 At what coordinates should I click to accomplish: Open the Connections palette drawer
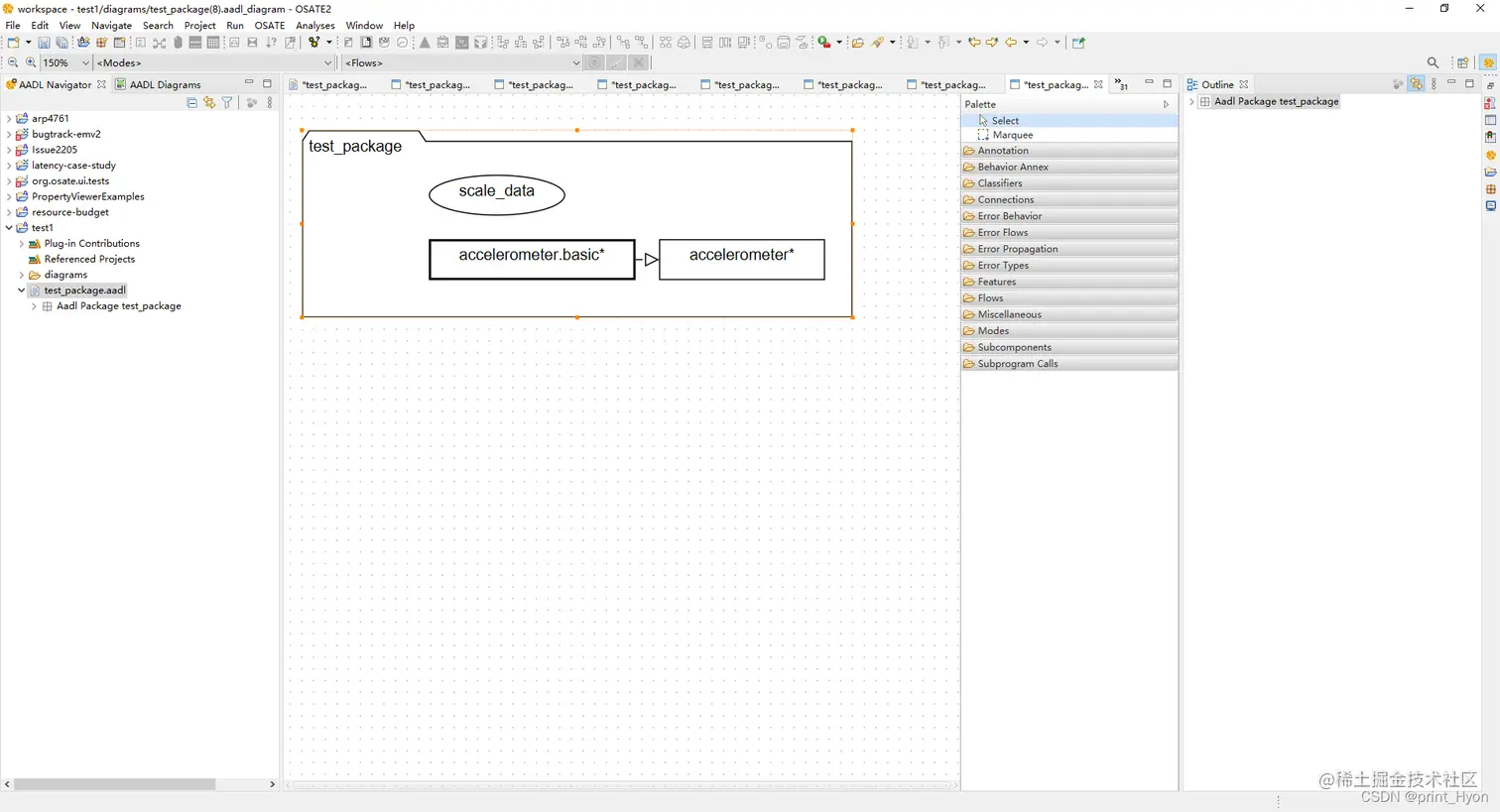(1069, 199)
